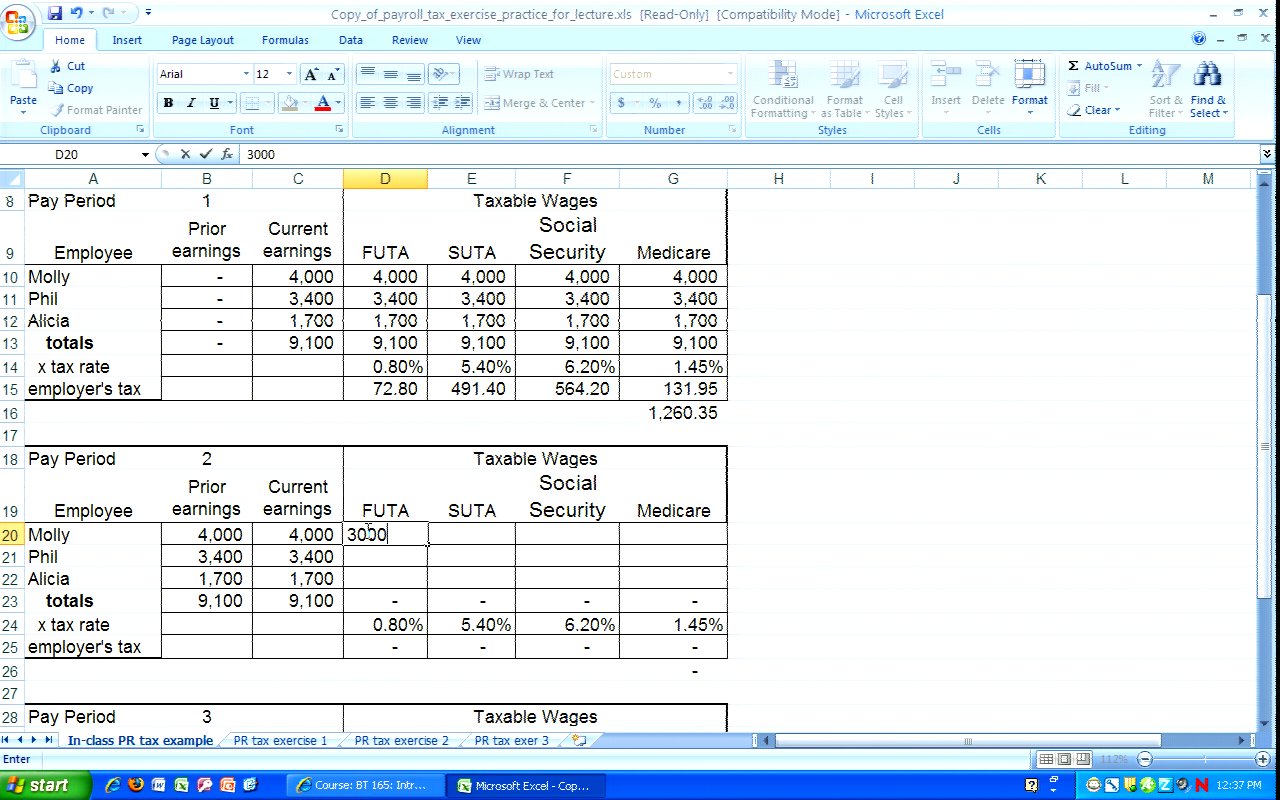Open the Format cells dropdown

1029,90
